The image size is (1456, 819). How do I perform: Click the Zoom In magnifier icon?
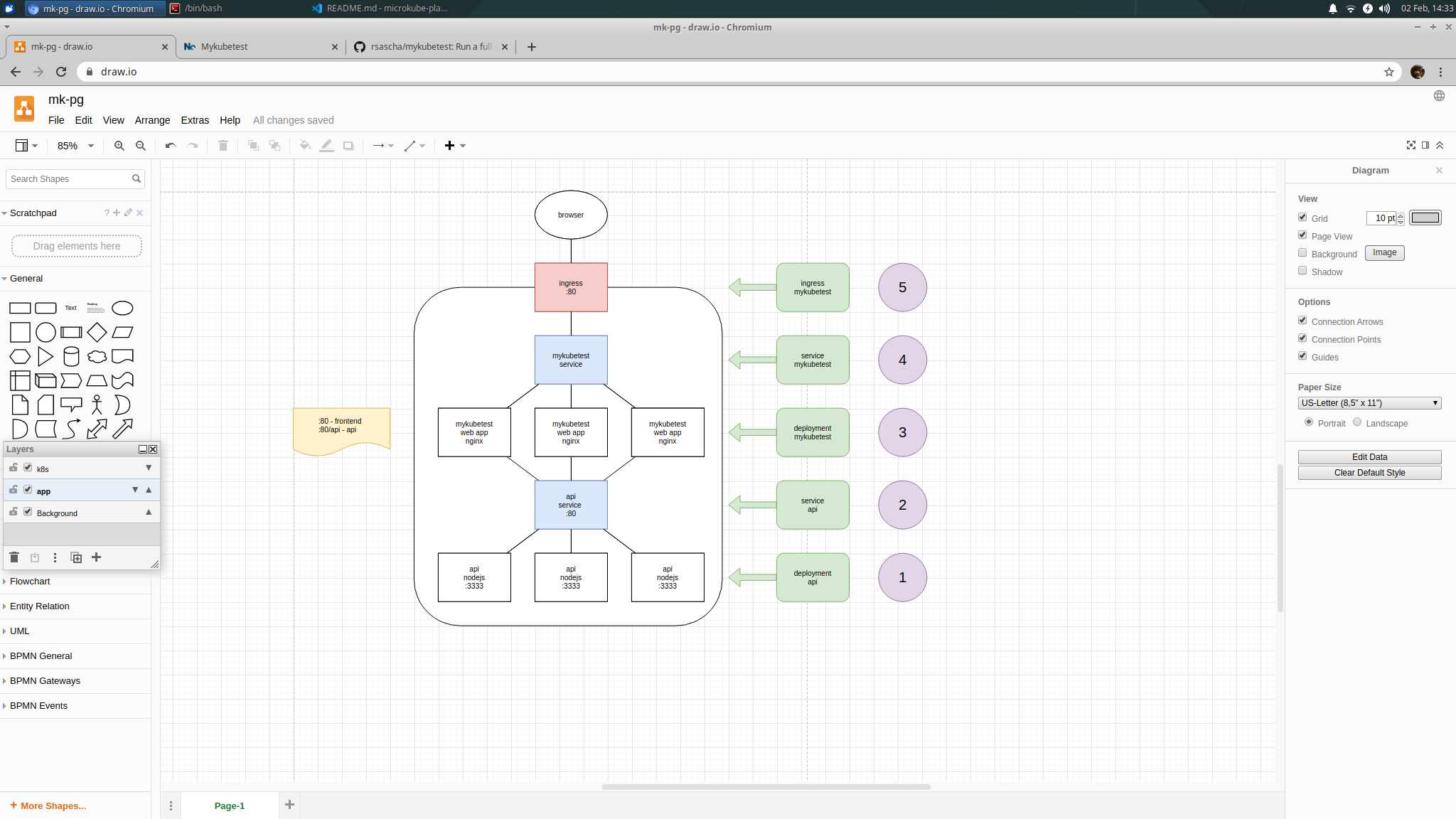click(x=119, y=146)
